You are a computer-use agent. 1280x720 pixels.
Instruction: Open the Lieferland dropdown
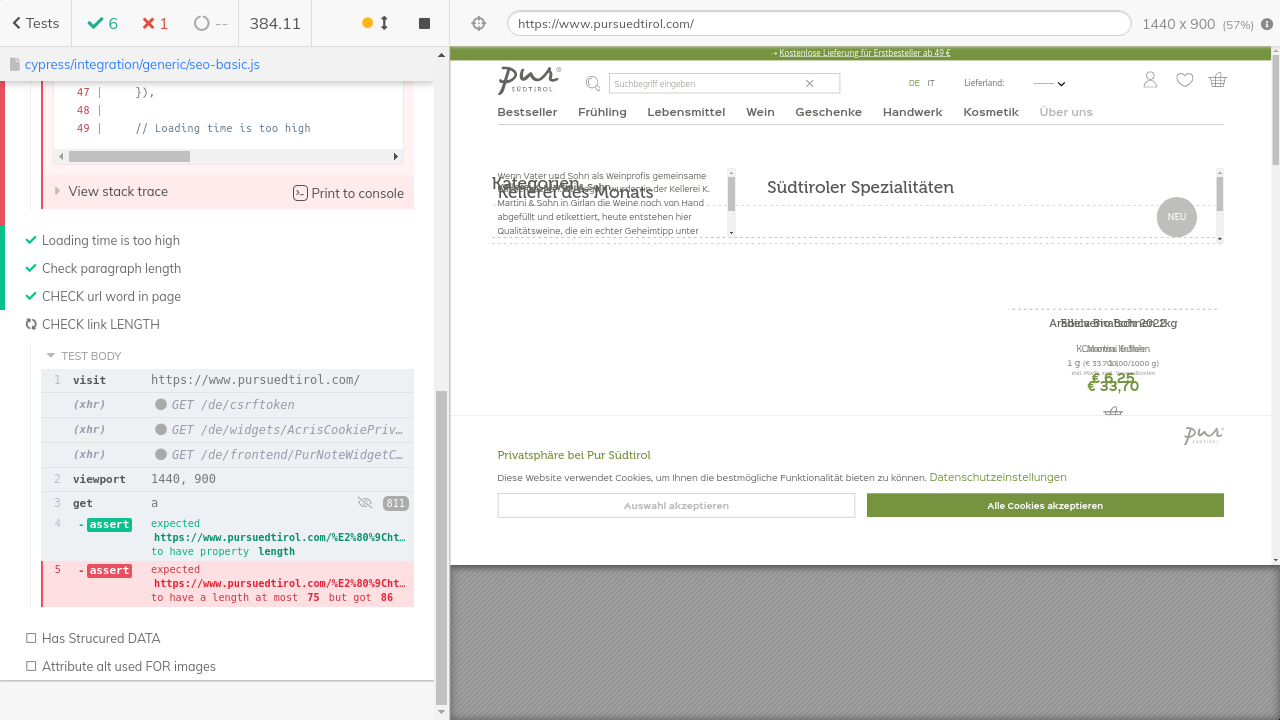click(x=1049, y=84)
